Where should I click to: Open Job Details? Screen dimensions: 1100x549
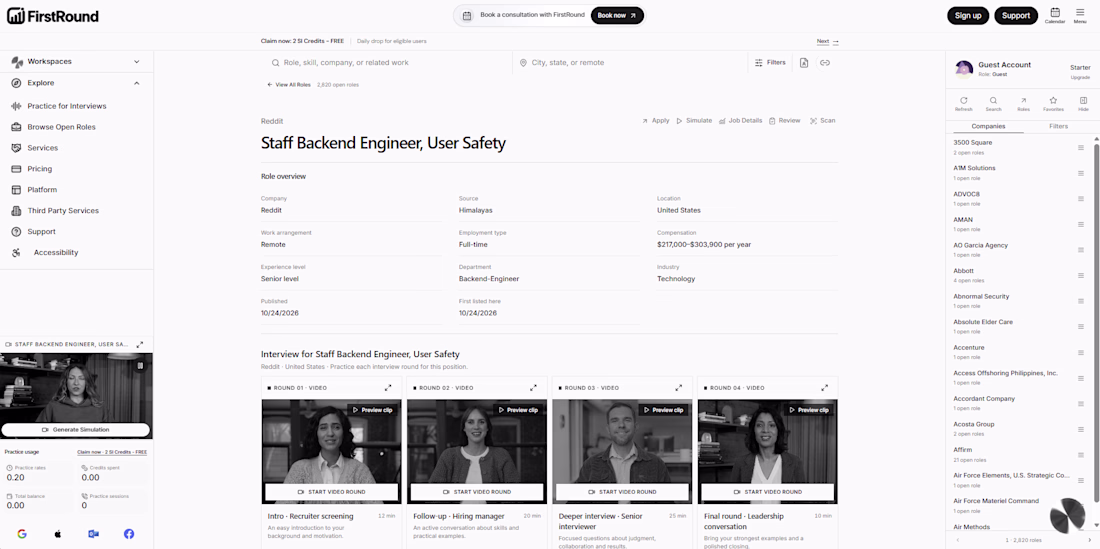740,121
